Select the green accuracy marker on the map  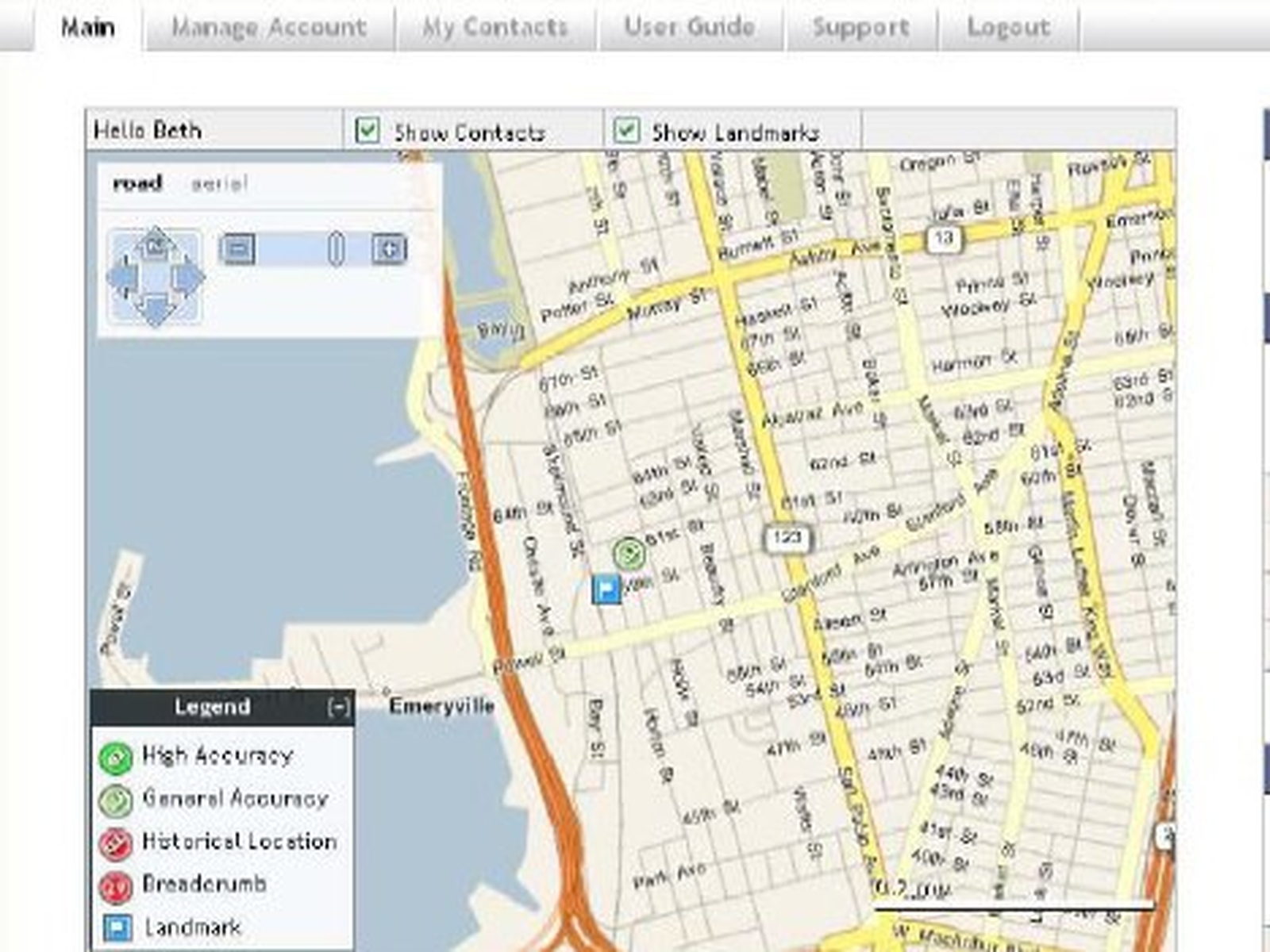click(x=628, y=551)
